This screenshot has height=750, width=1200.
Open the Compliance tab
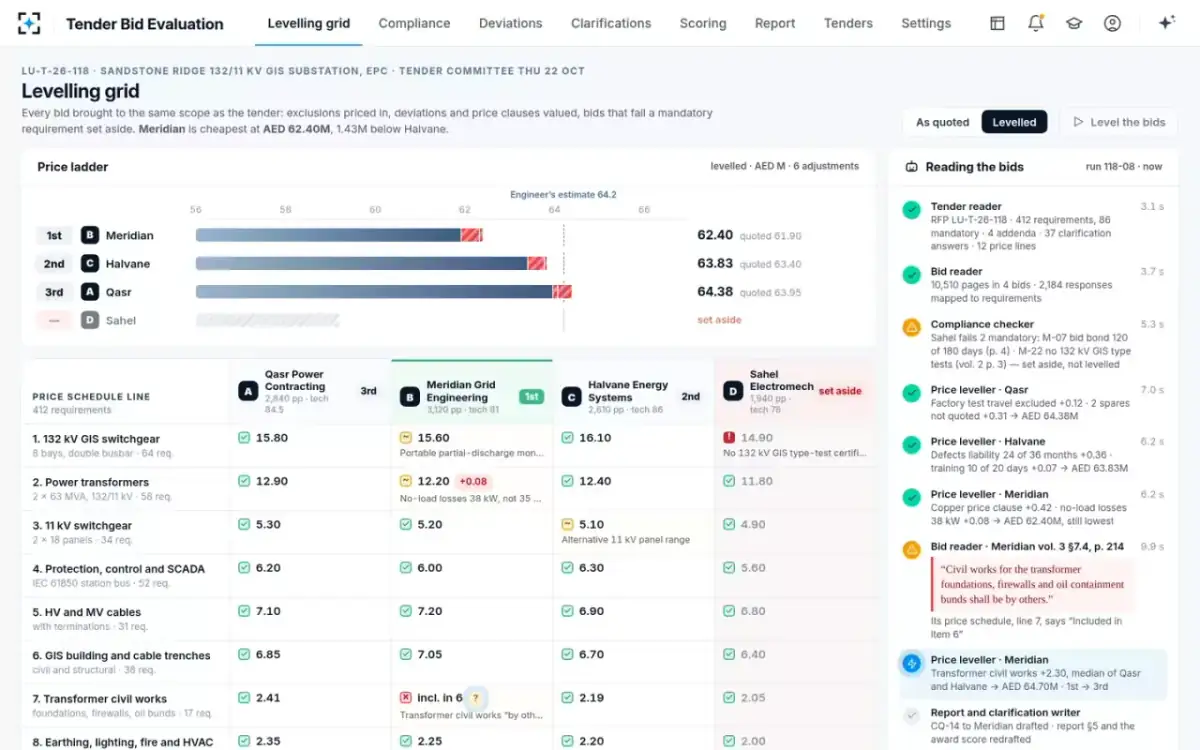414,23
